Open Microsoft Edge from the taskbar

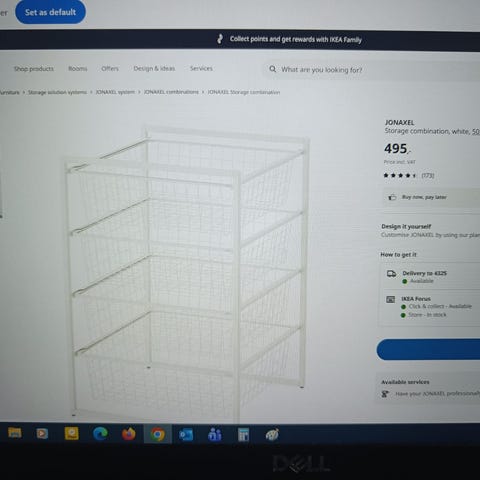(100, 434)
